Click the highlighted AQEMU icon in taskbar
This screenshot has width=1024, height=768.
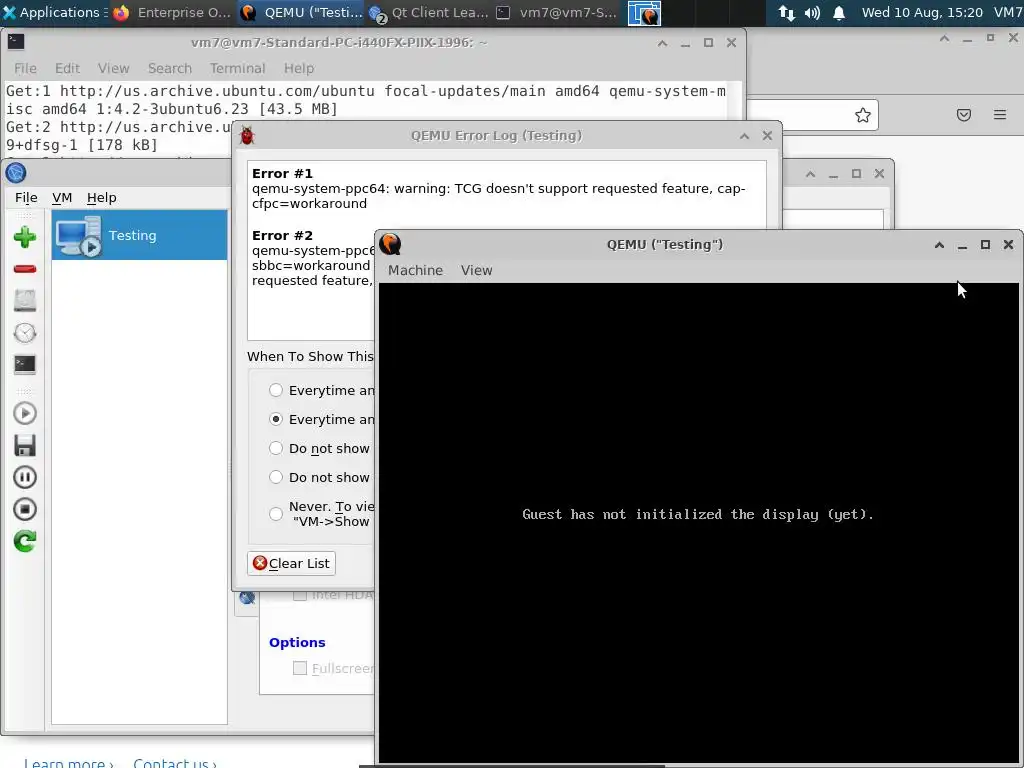644,13
